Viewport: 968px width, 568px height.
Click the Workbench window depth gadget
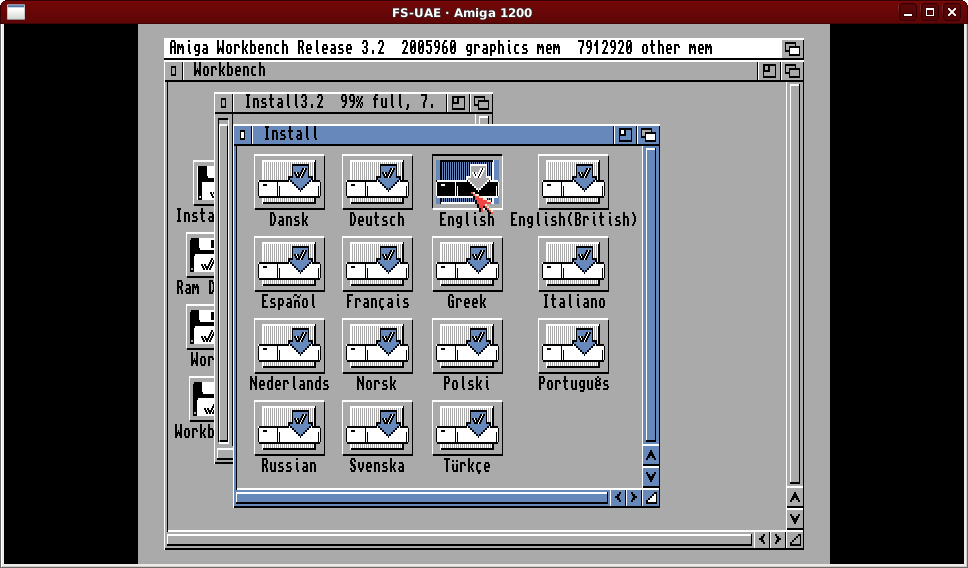pos(792,71)
